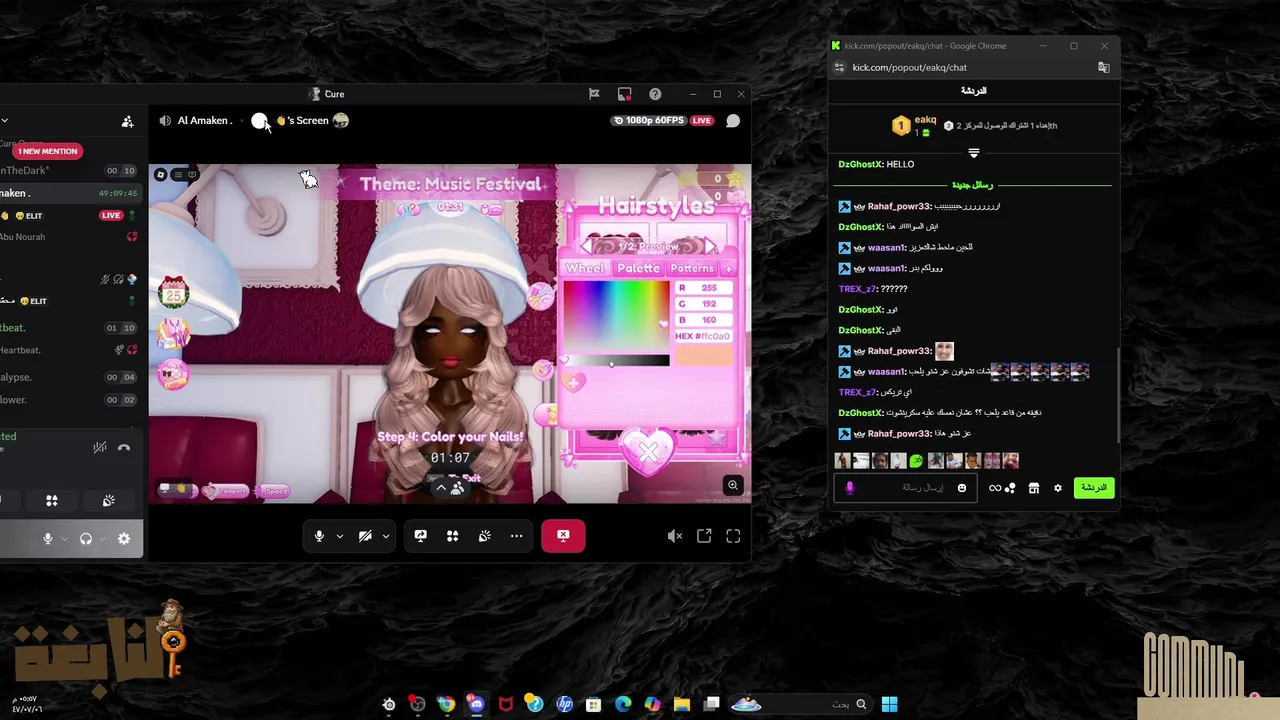The width and height of the screenshot is (1280, 720).
Task: Pick a color in the rainbow wheel field
Action: click(616, 315)
